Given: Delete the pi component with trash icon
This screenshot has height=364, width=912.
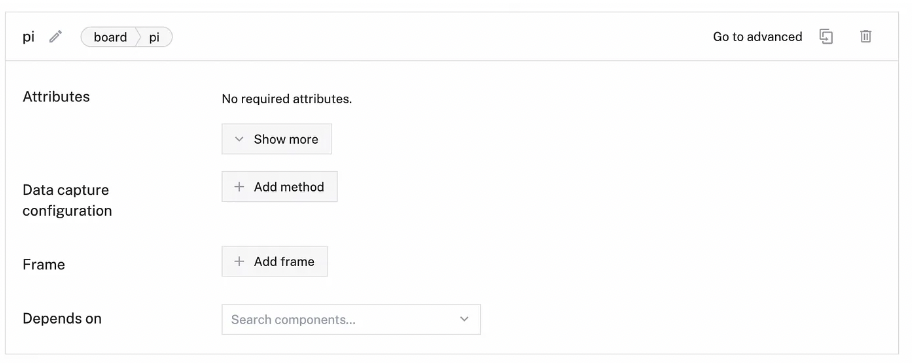Looking at the screenshot, I should click(x=865, y=37).
